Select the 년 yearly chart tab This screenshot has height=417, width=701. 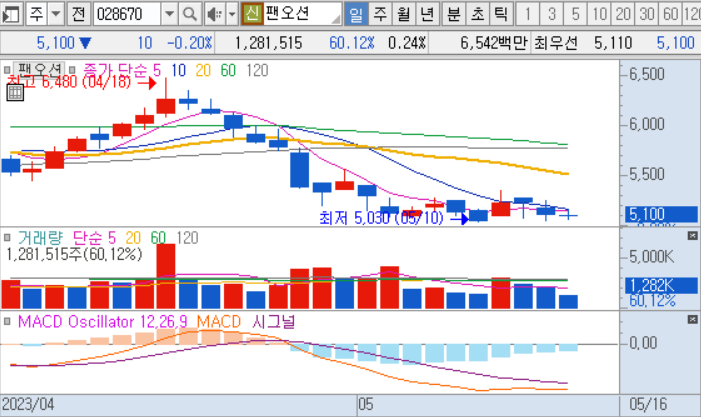(x=427, y=14)
